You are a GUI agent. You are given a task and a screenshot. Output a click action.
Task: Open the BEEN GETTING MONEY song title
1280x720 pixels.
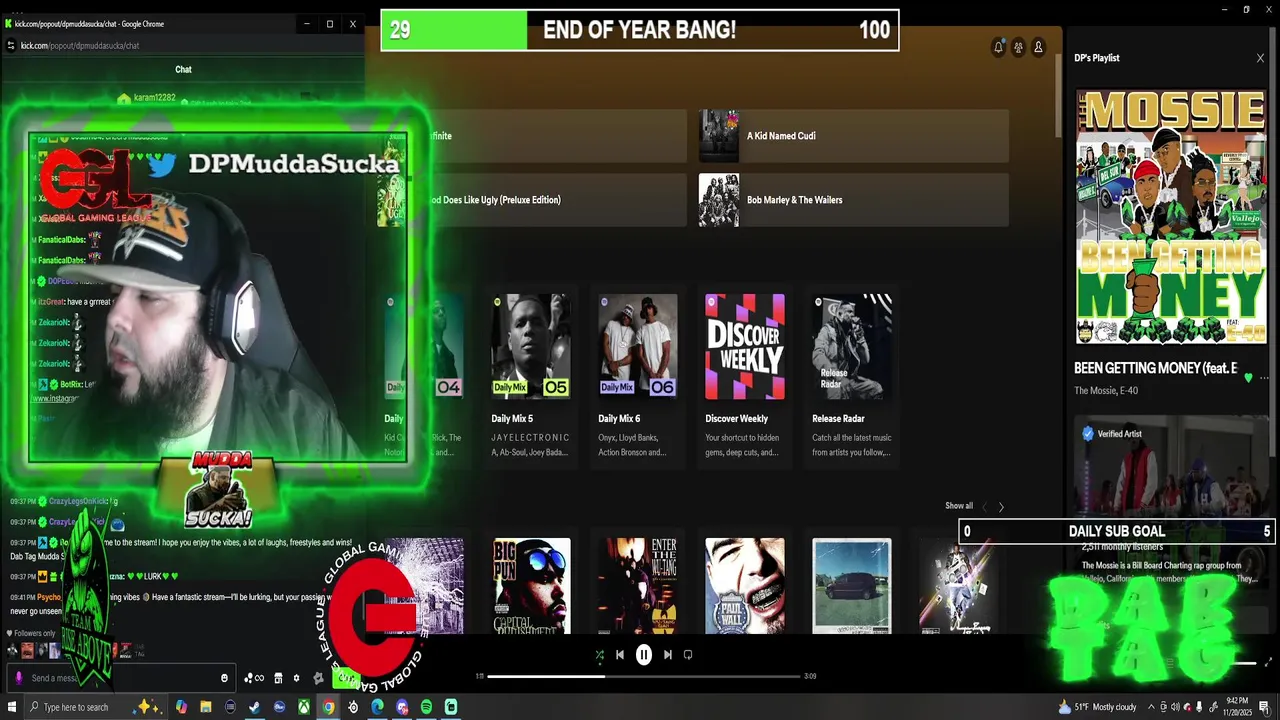1155,368
